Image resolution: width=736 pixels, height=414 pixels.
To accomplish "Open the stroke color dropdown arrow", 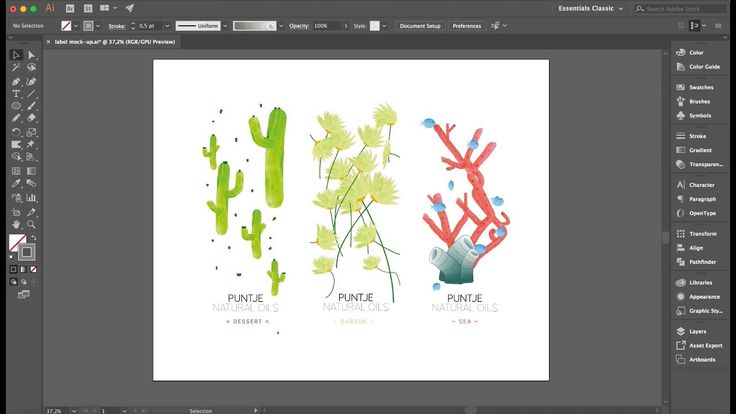I will pos(98,26).
